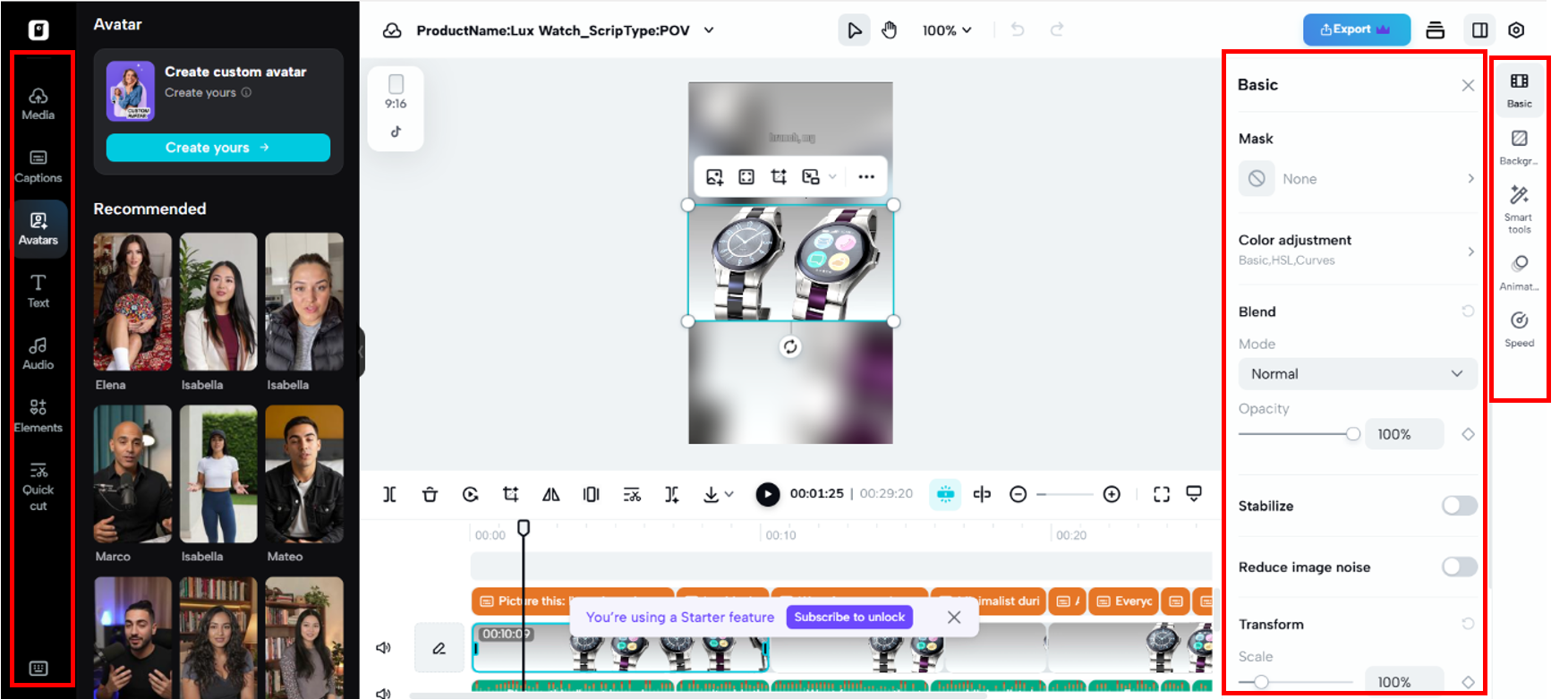Viewport: 1568px width, 699px height.
Task: Switch to the Smart tools tab
Action: 1520,209
